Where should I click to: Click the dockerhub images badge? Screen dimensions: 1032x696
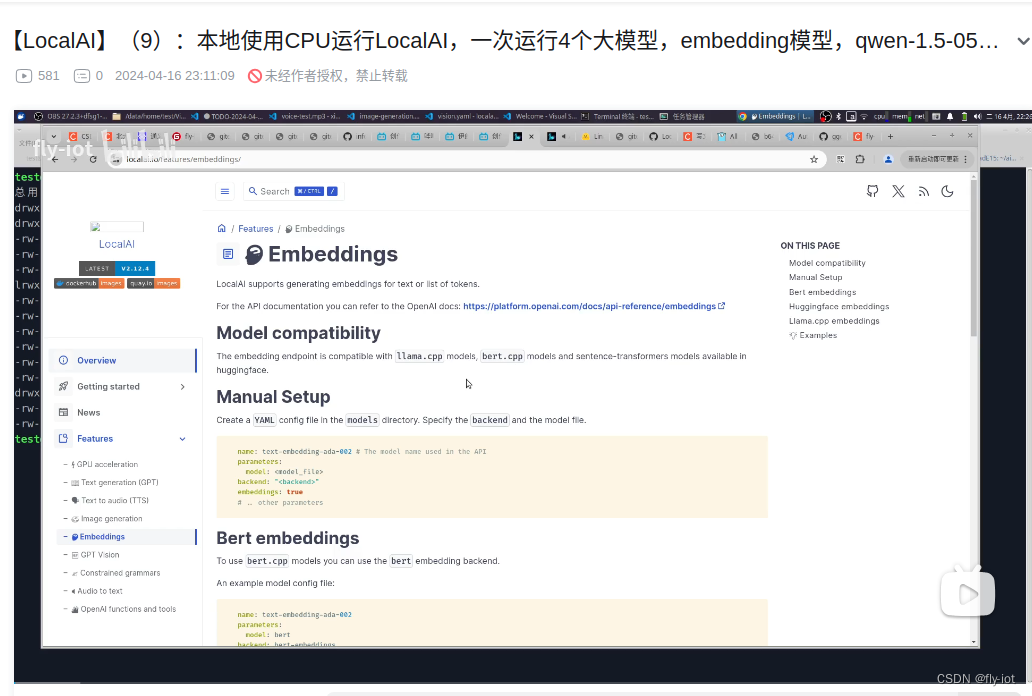coord(89,284)
